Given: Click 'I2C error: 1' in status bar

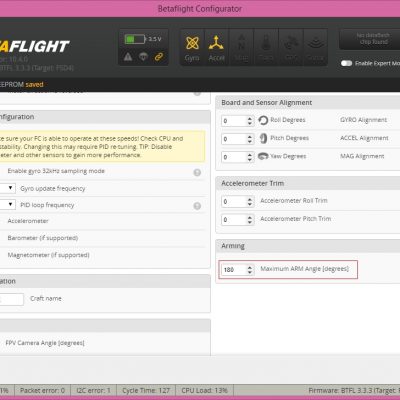Looking at the screenshot, I should (93, 390).
